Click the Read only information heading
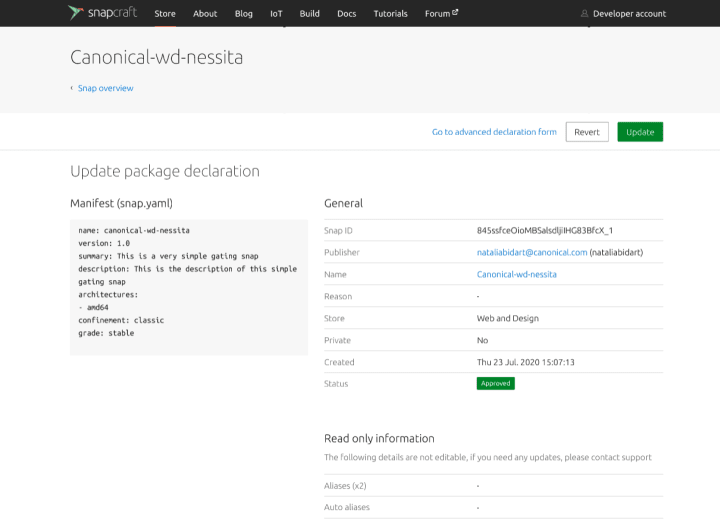Screen dimensions: 720x522 coord(379,438)
